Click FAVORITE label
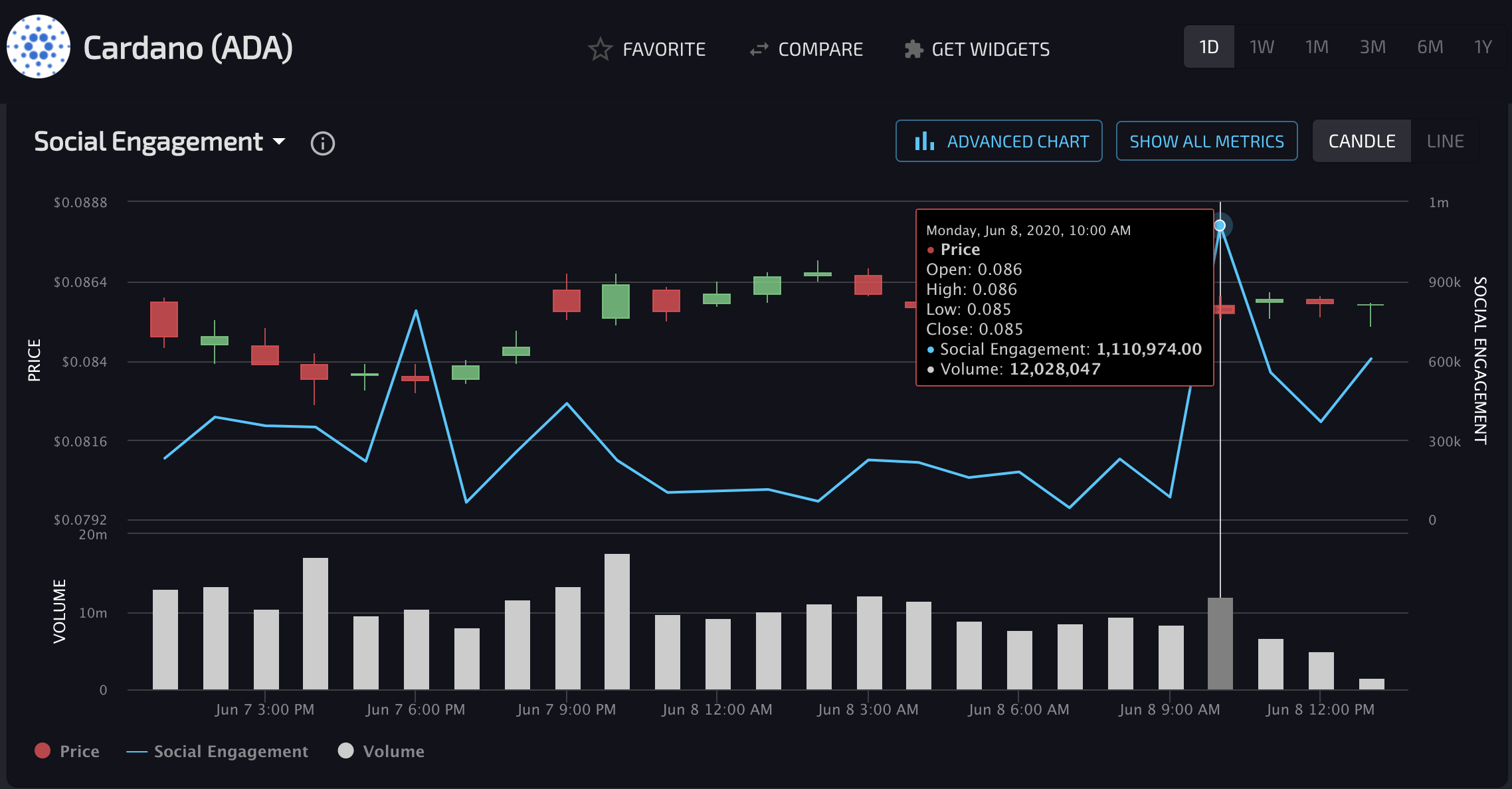This screenshot has height=789, width=1512. click(664, 49)
